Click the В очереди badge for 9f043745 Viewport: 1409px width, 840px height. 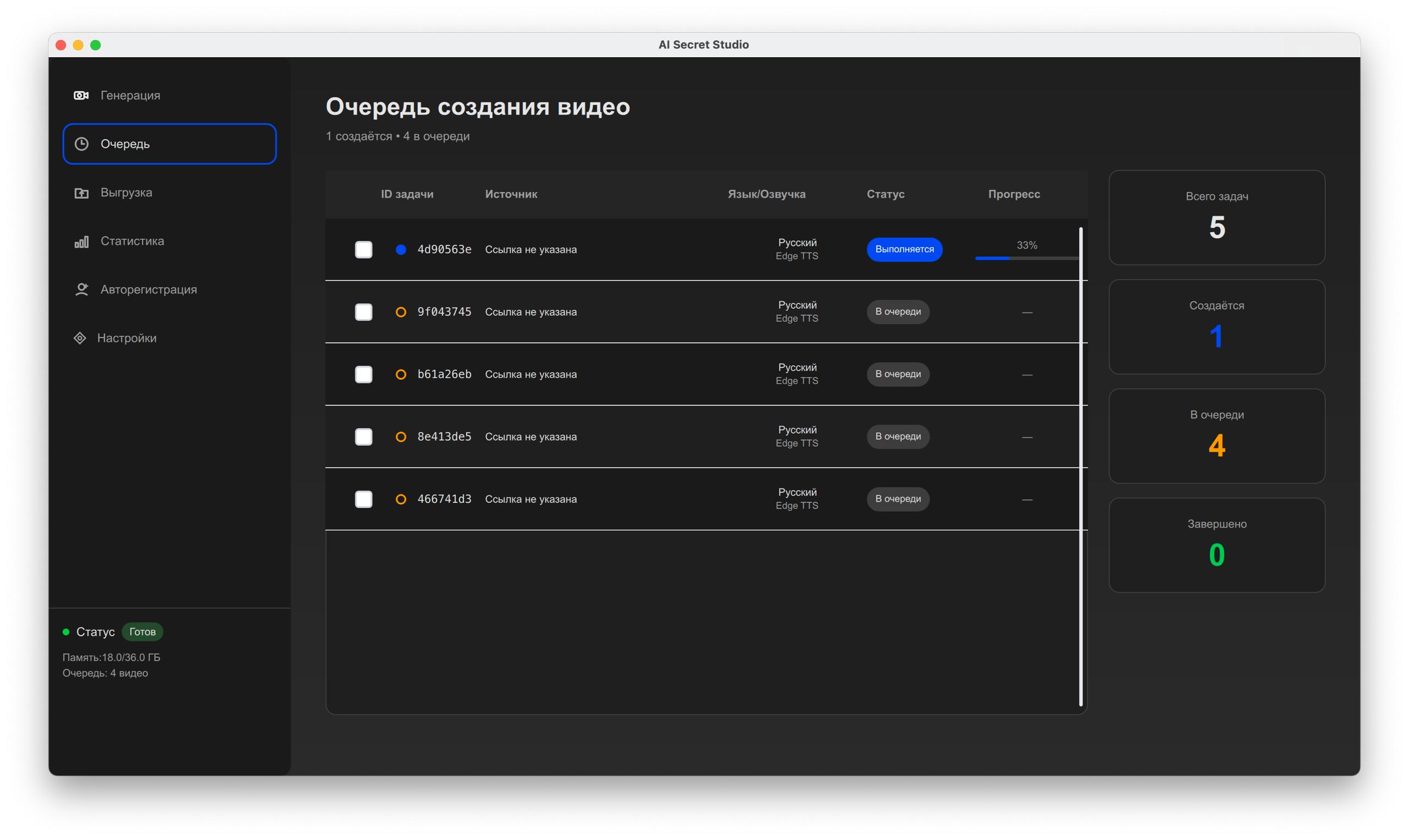[898, 312]
